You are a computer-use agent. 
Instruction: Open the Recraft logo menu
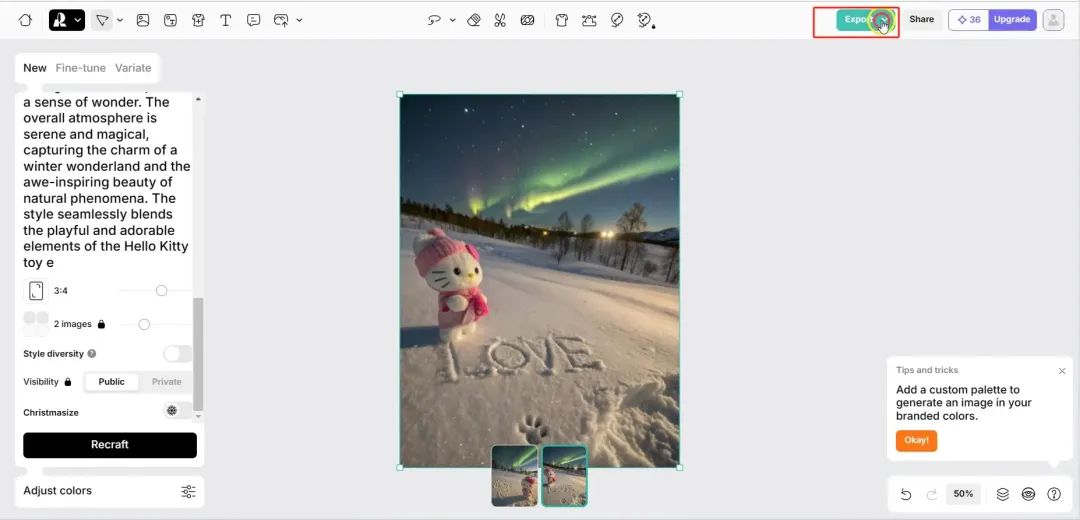tap(67, 20)
